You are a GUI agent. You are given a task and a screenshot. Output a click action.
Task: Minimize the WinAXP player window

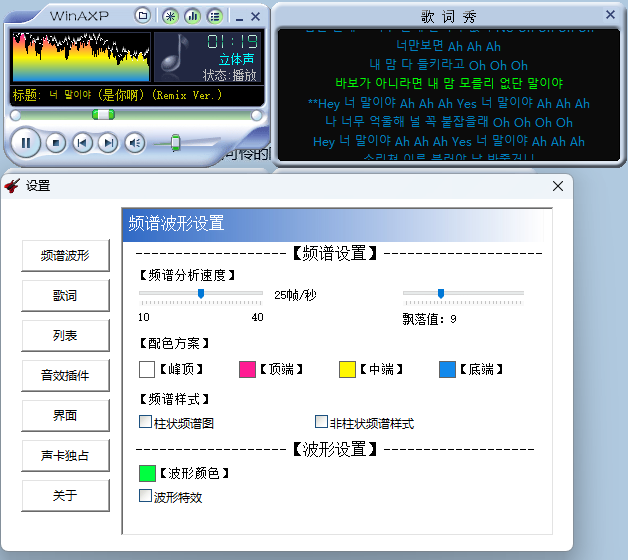pos(240,18)
